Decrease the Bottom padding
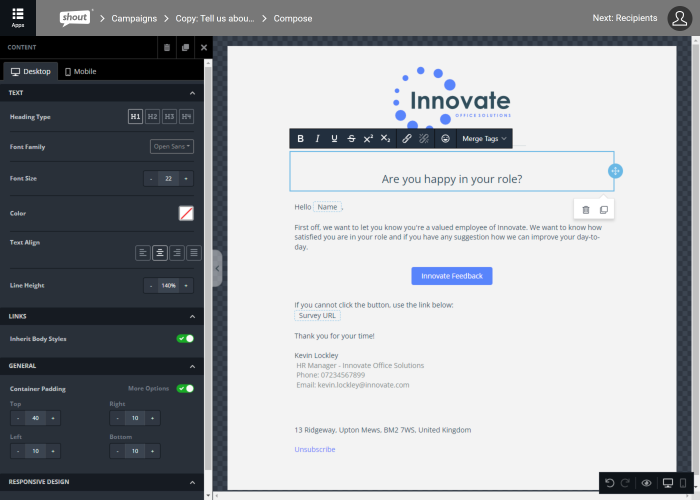The image size is (700, 500). coord(117,451)
